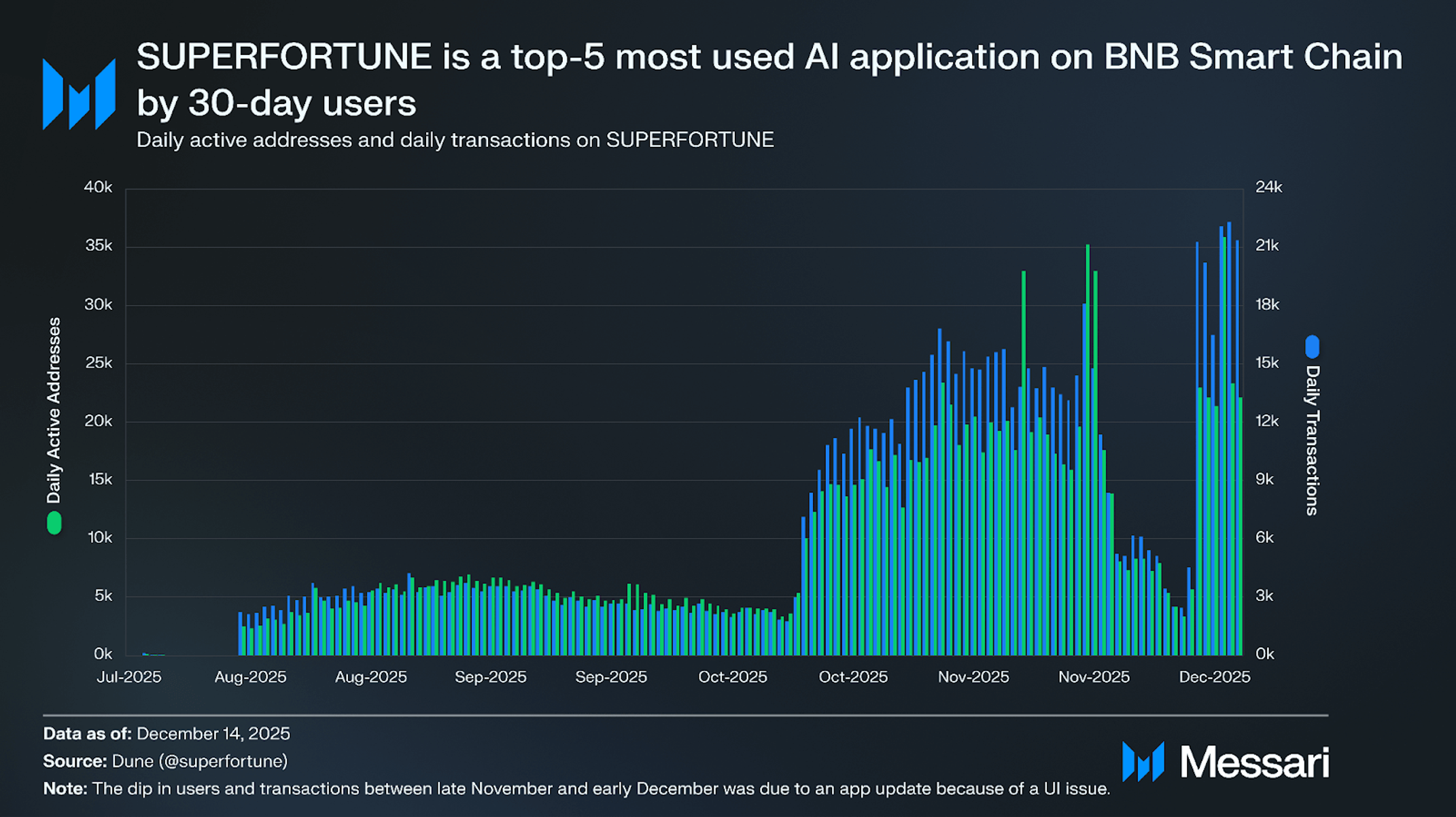
Task: Click the subtitle about daily active addresses
Action: click(455, 140)
